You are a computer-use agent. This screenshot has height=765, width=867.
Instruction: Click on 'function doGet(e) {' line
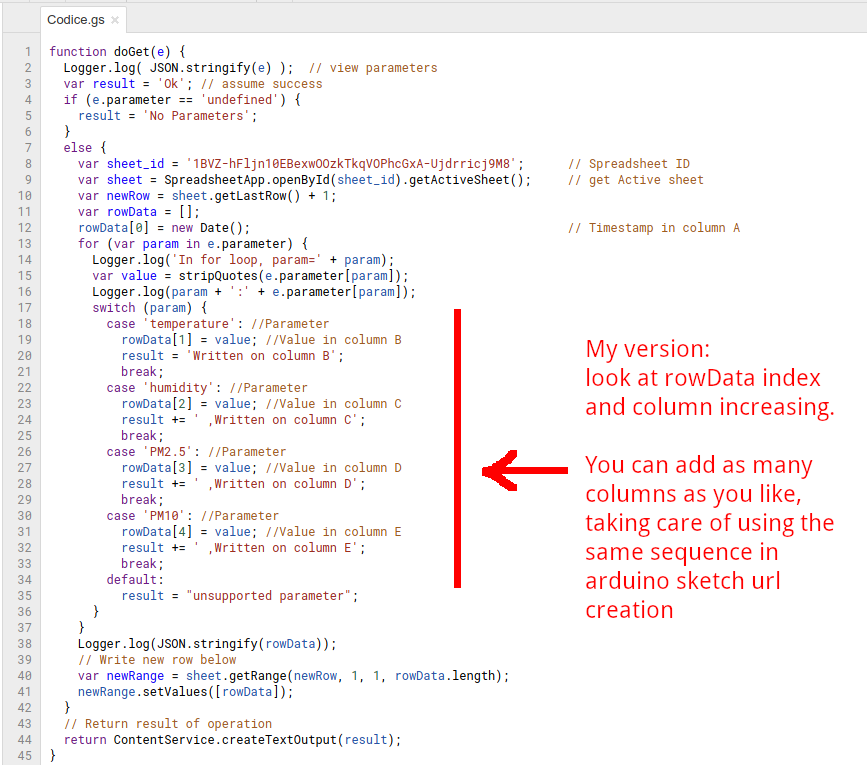coord(117,52)
